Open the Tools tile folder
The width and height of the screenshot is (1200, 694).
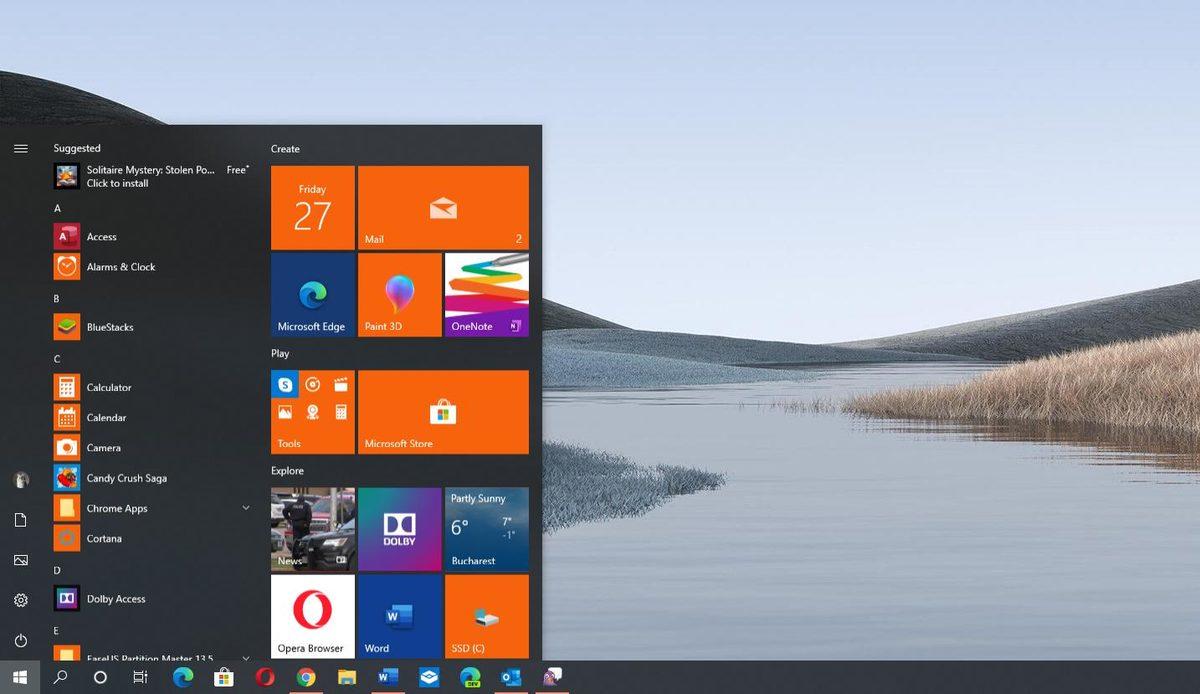point(312,411)
